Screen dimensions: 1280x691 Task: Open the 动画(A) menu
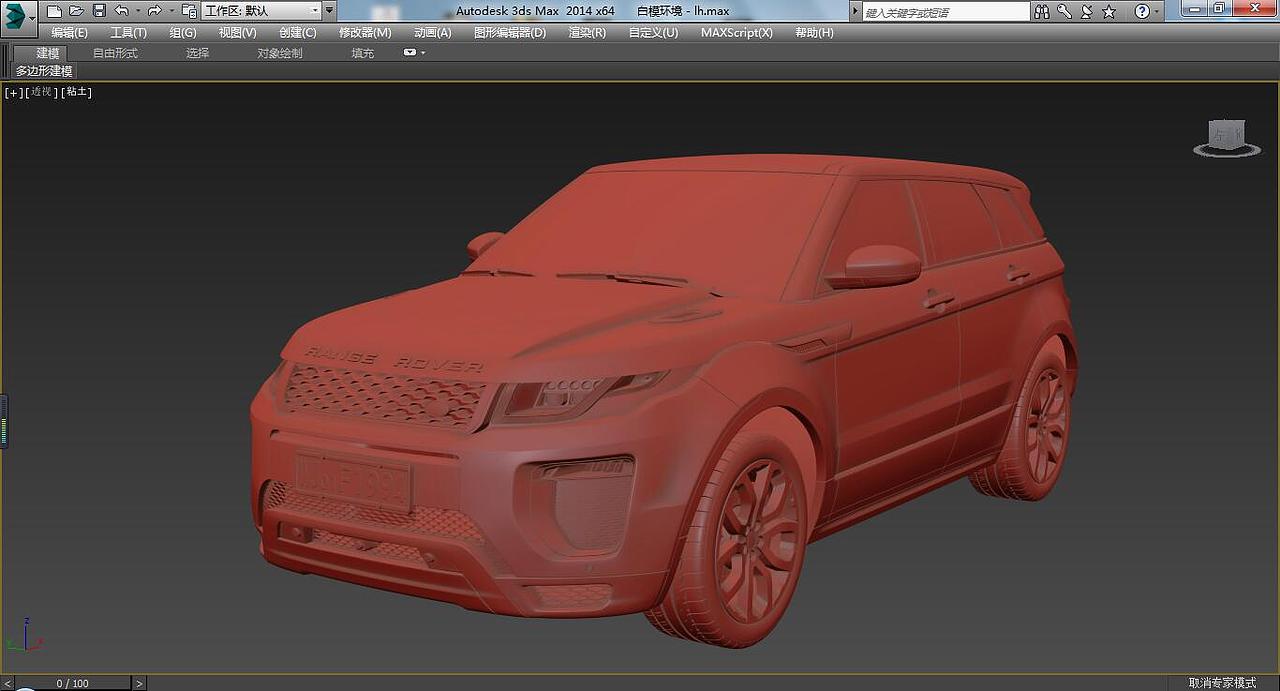[x=432, y=32]
